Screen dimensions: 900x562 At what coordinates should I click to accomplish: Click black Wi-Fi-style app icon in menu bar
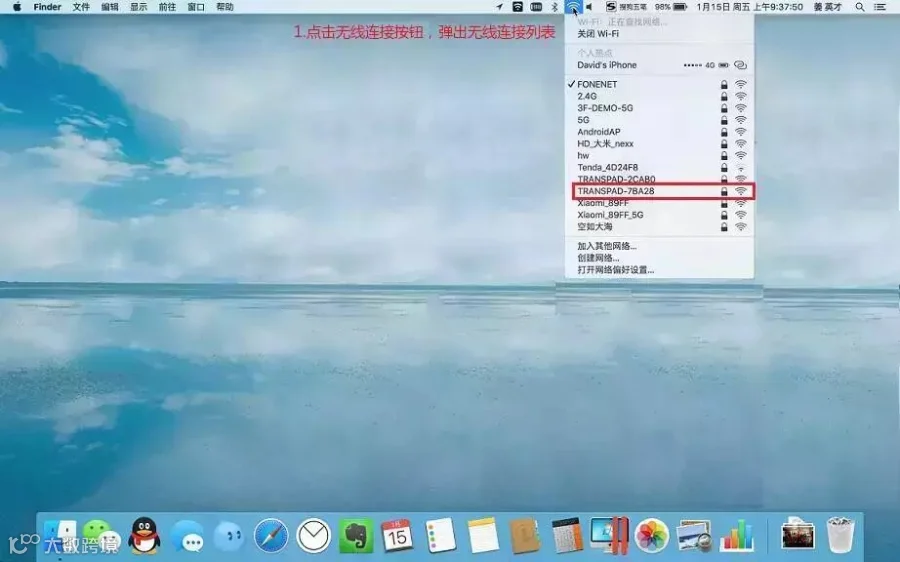[518, 7]
